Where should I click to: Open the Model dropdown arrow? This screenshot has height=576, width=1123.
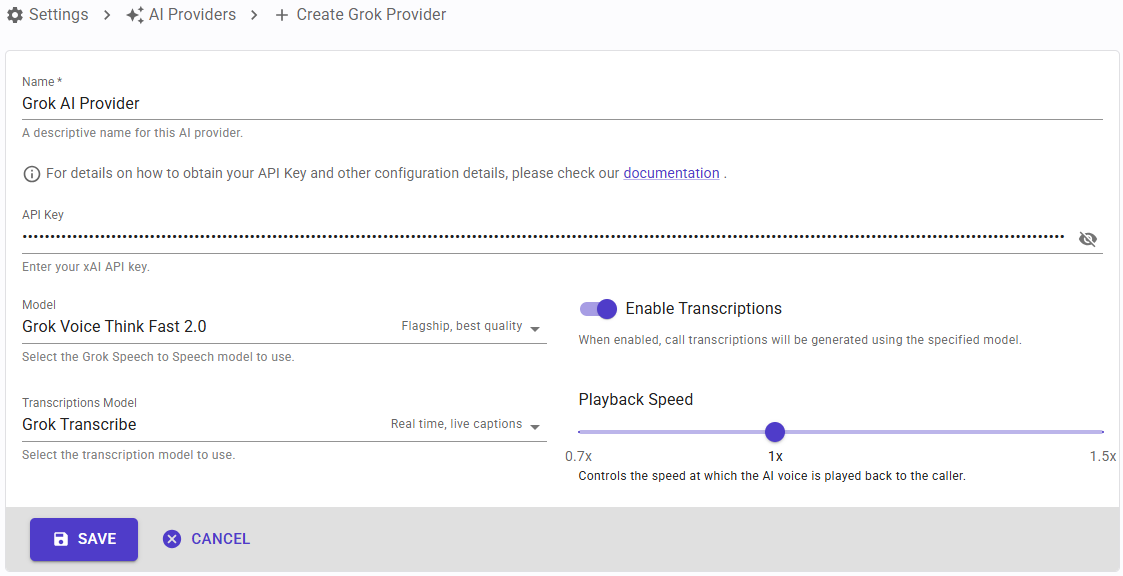(535, 328)
